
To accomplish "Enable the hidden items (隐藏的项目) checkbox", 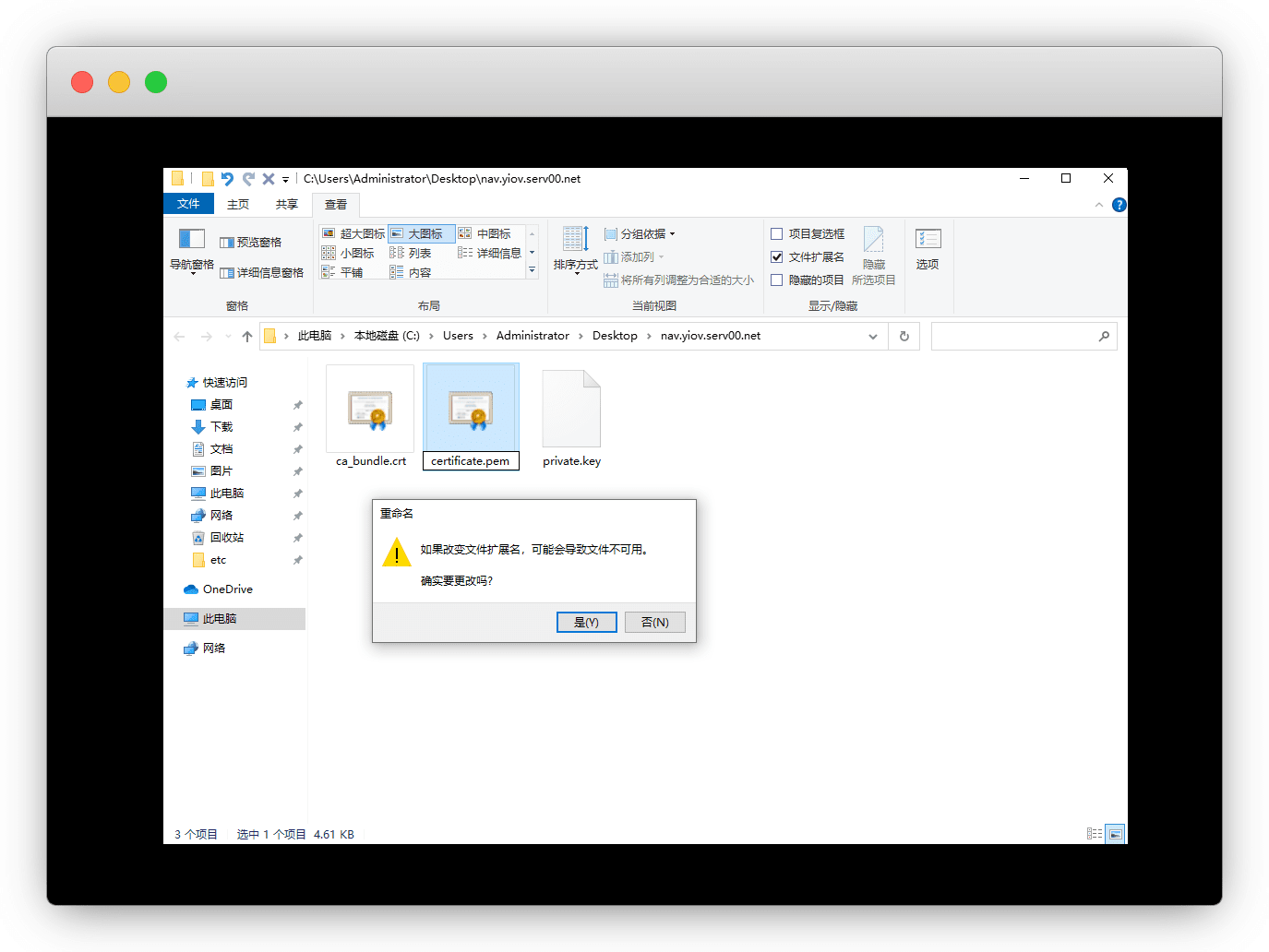I will coord(777,280).
